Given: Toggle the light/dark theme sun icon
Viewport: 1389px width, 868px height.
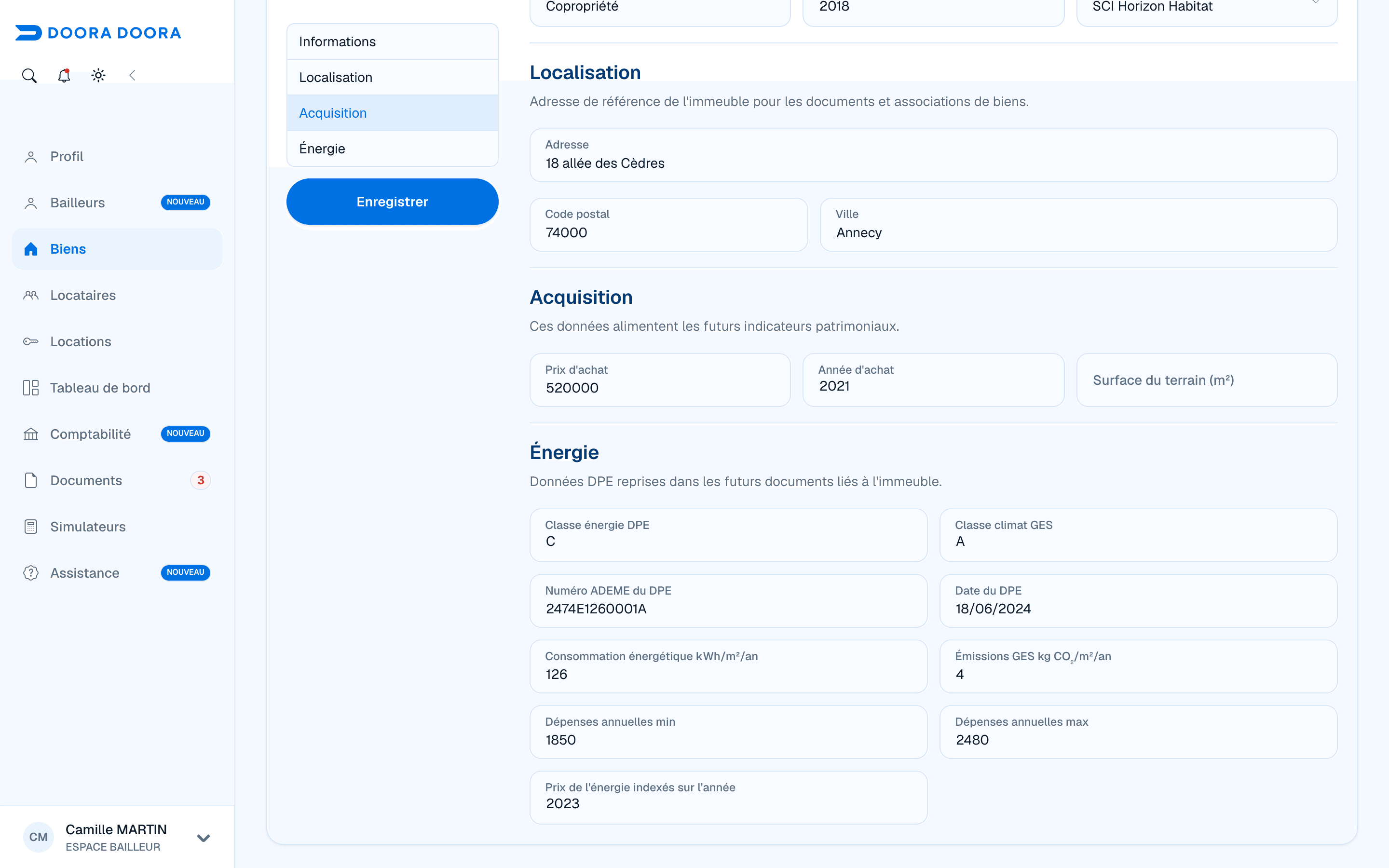Looking at the screenshot, I should click(98, 75).
